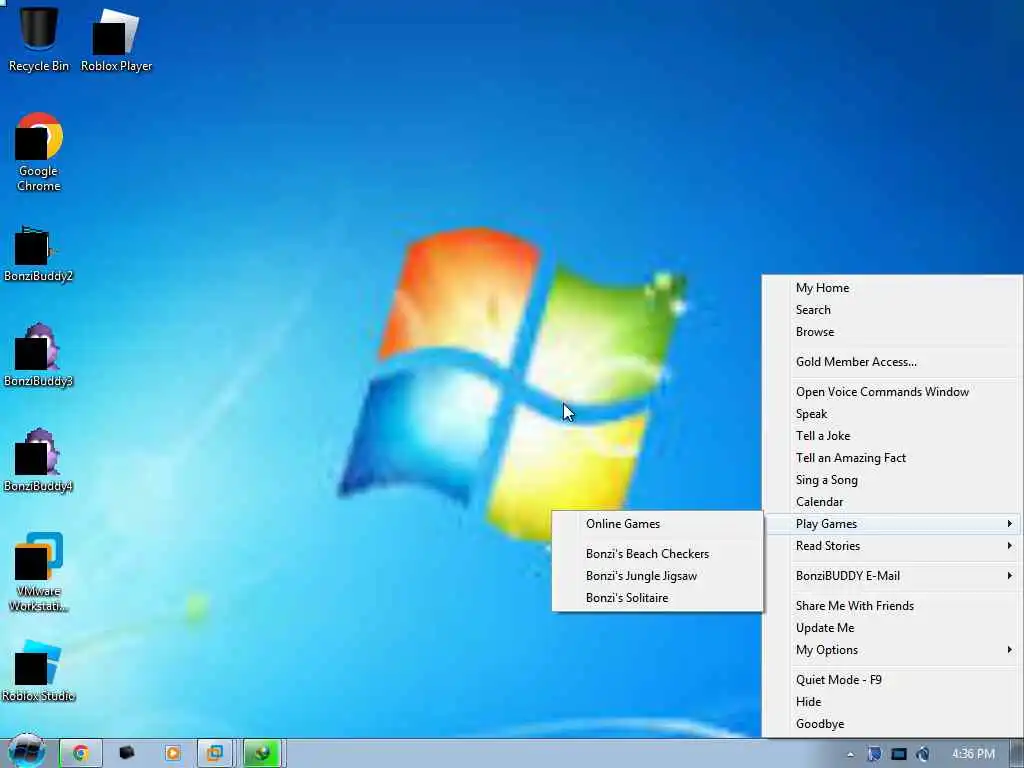Choose Hide from the Bonzi menu
Viewport: 1024px width, 768px height.
(x=892, y=702)
